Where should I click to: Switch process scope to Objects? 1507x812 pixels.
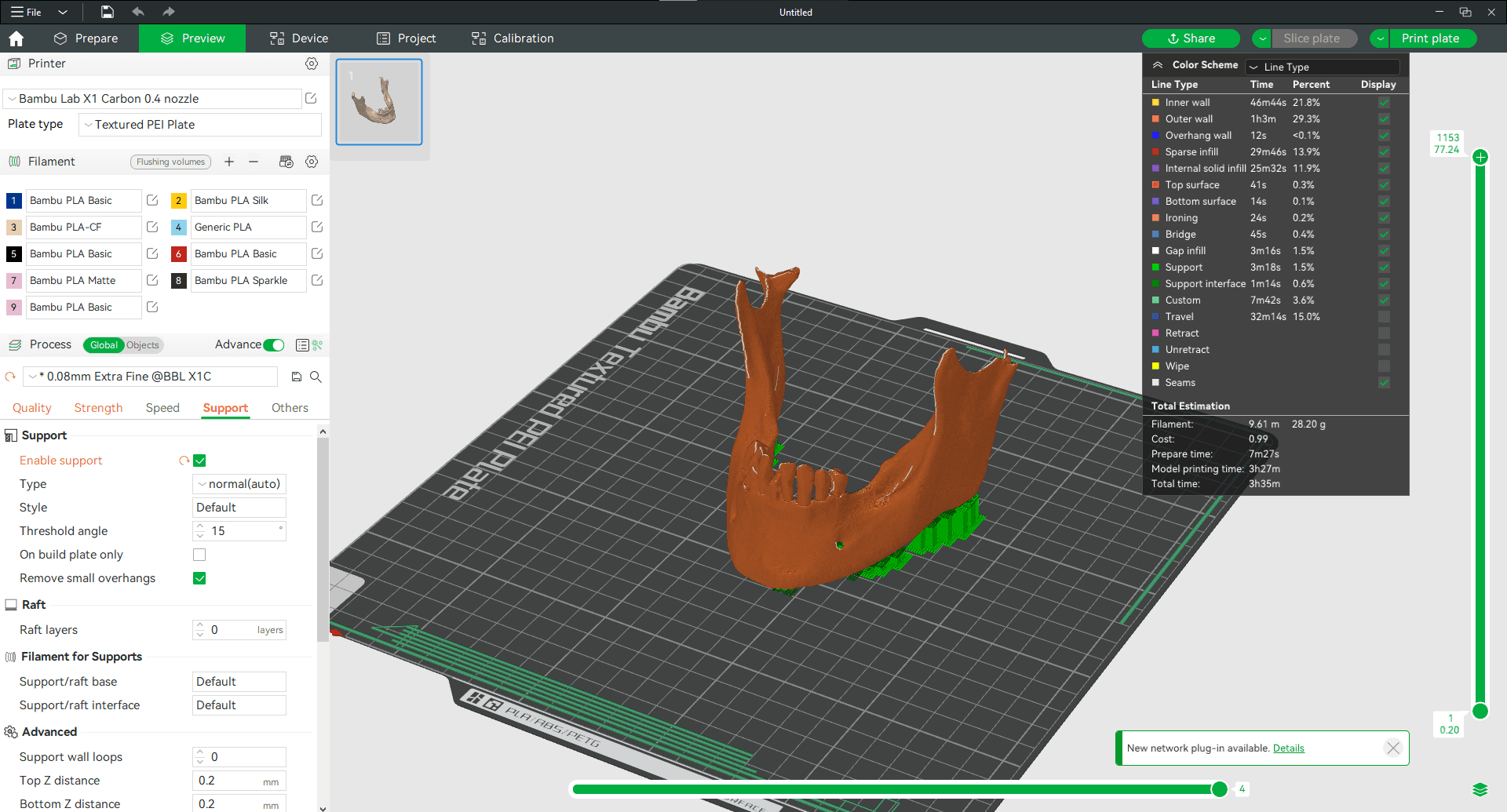click(x=142, y=345)
